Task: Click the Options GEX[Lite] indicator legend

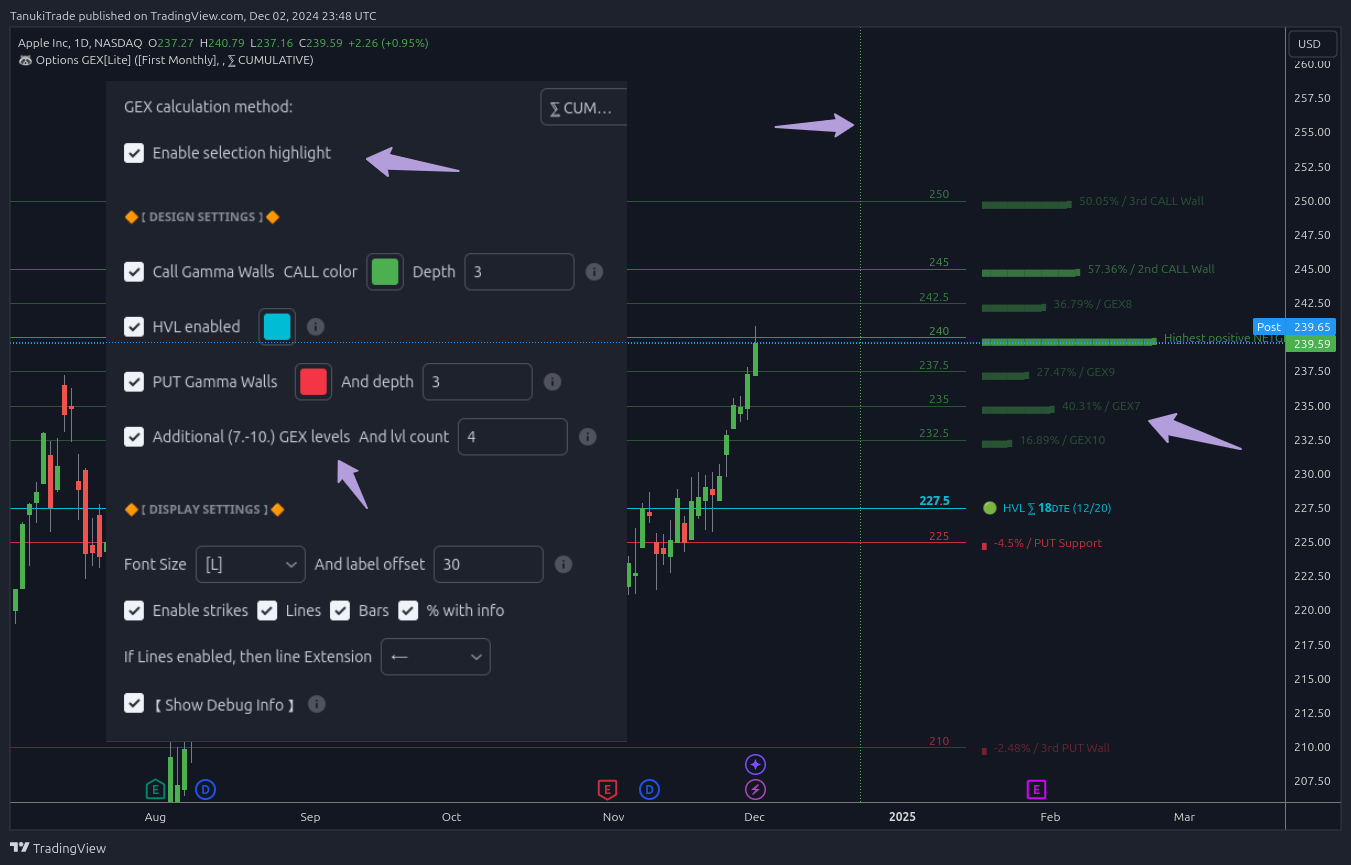Action: (x=166, y=60)
